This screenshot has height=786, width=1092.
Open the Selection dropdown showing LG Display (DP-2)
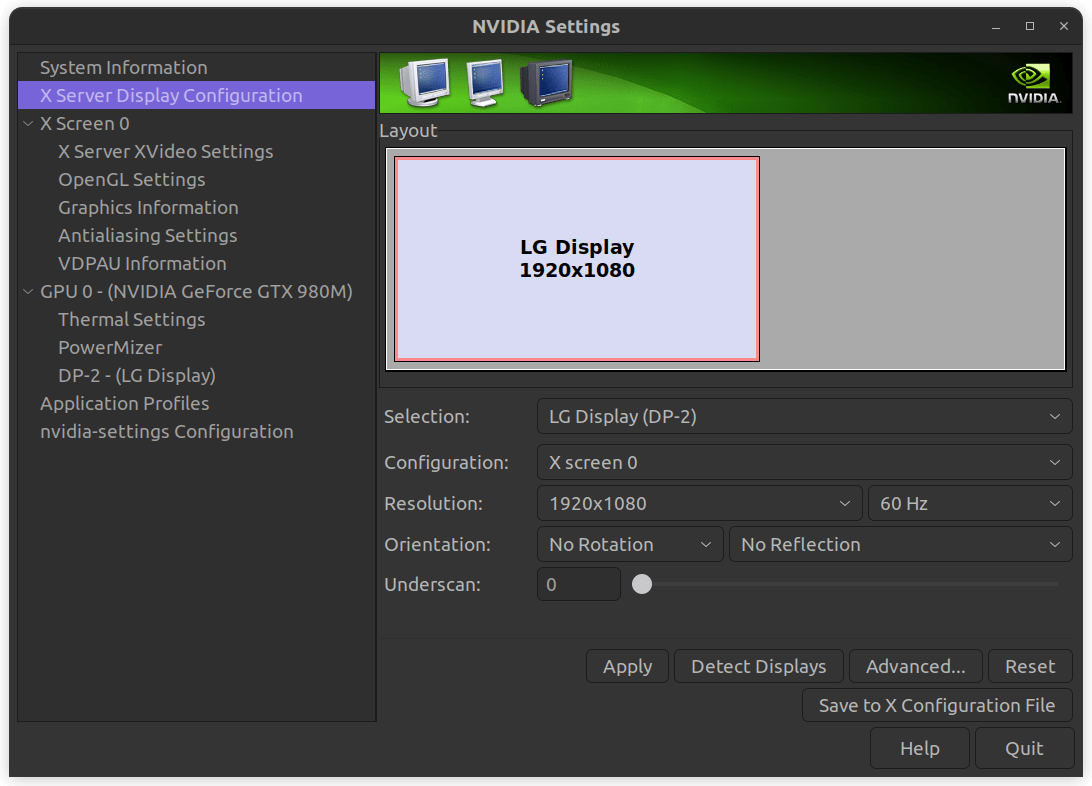(x=804, y=416)
